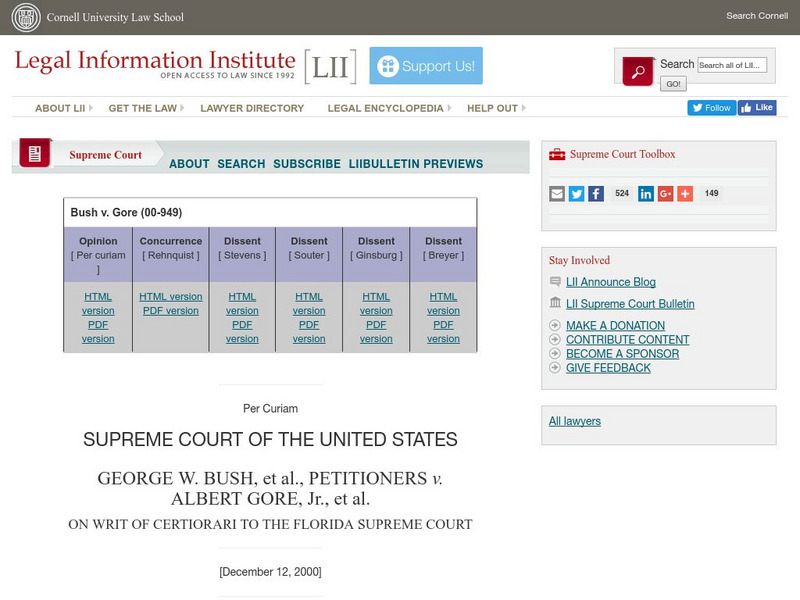
Task: Open the All lawyers link
Action: pyautogui.click(x=574, y=421)
